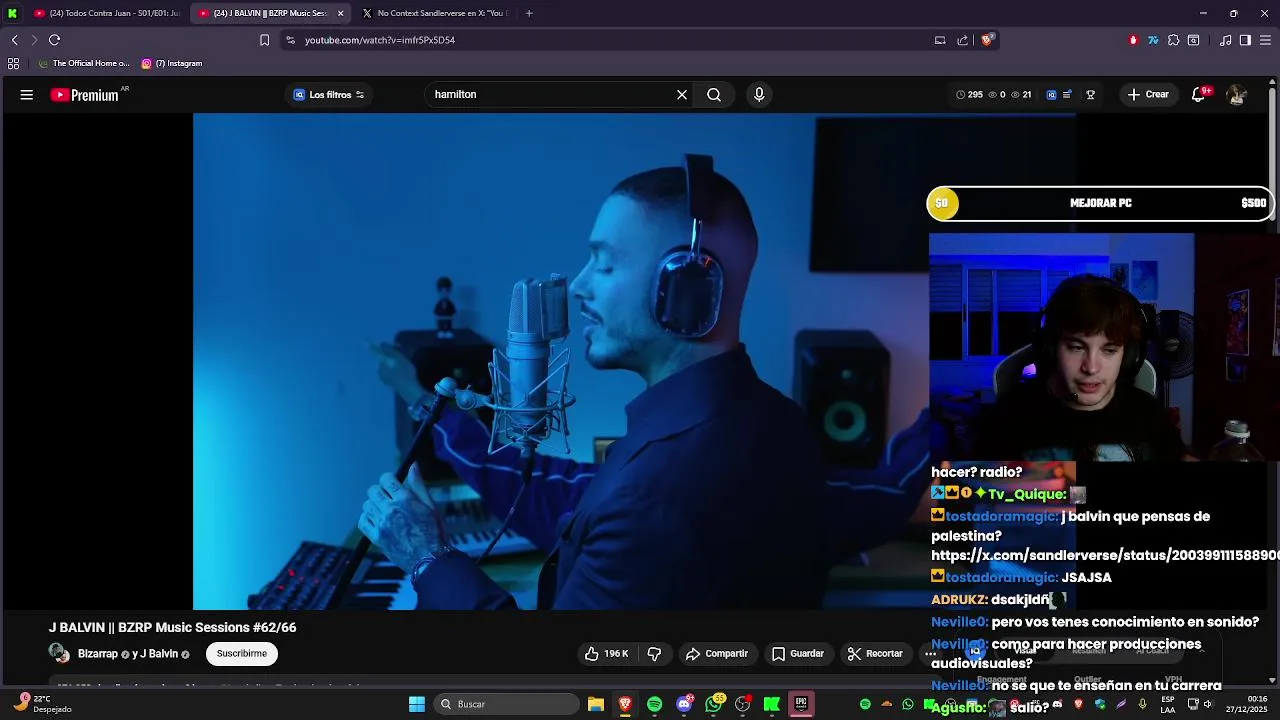1280x720 pixels.
Task: Click the youtube.com address bar URL
Action: [380, 40]
